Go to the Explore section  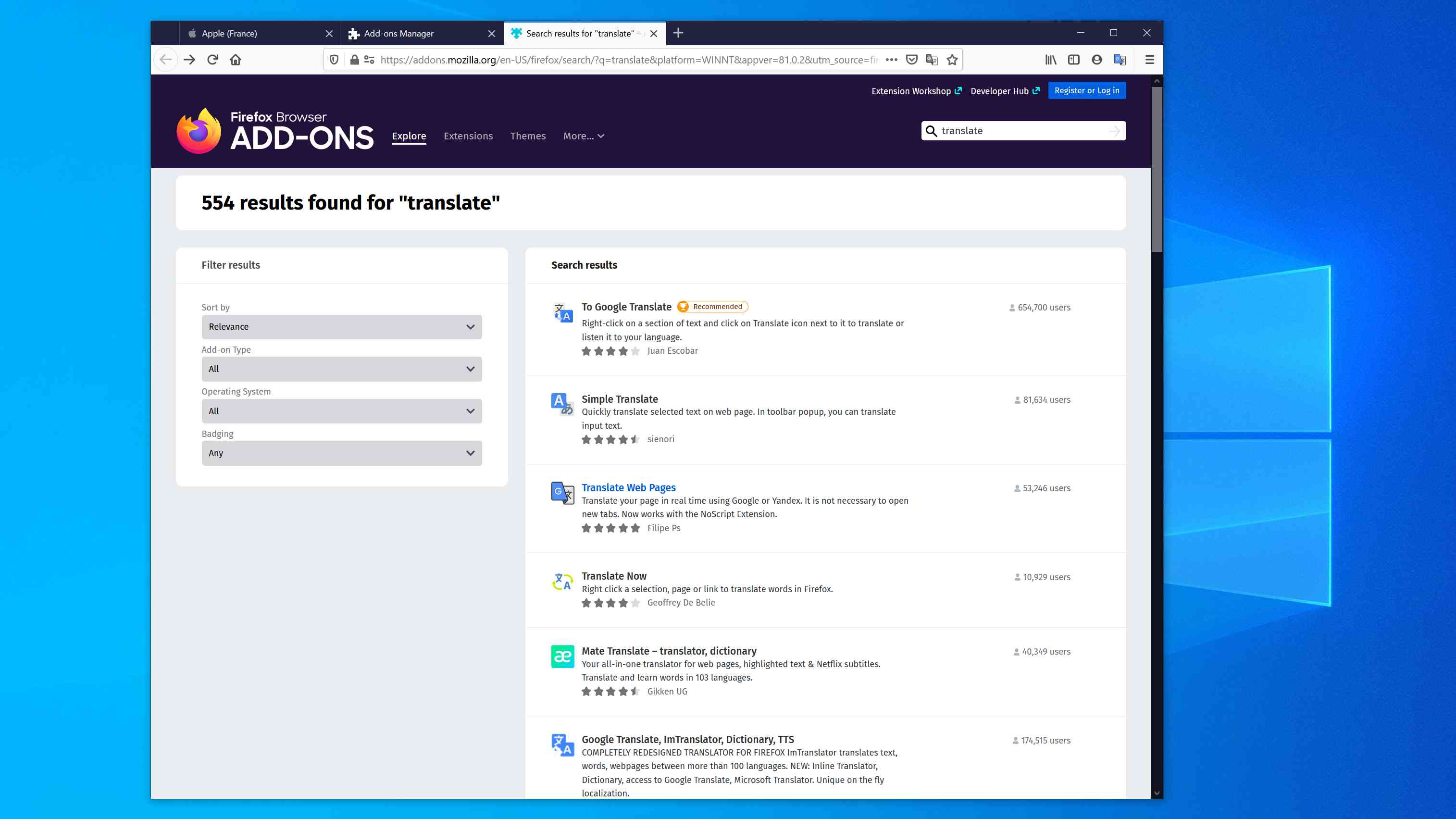[409, 136]
